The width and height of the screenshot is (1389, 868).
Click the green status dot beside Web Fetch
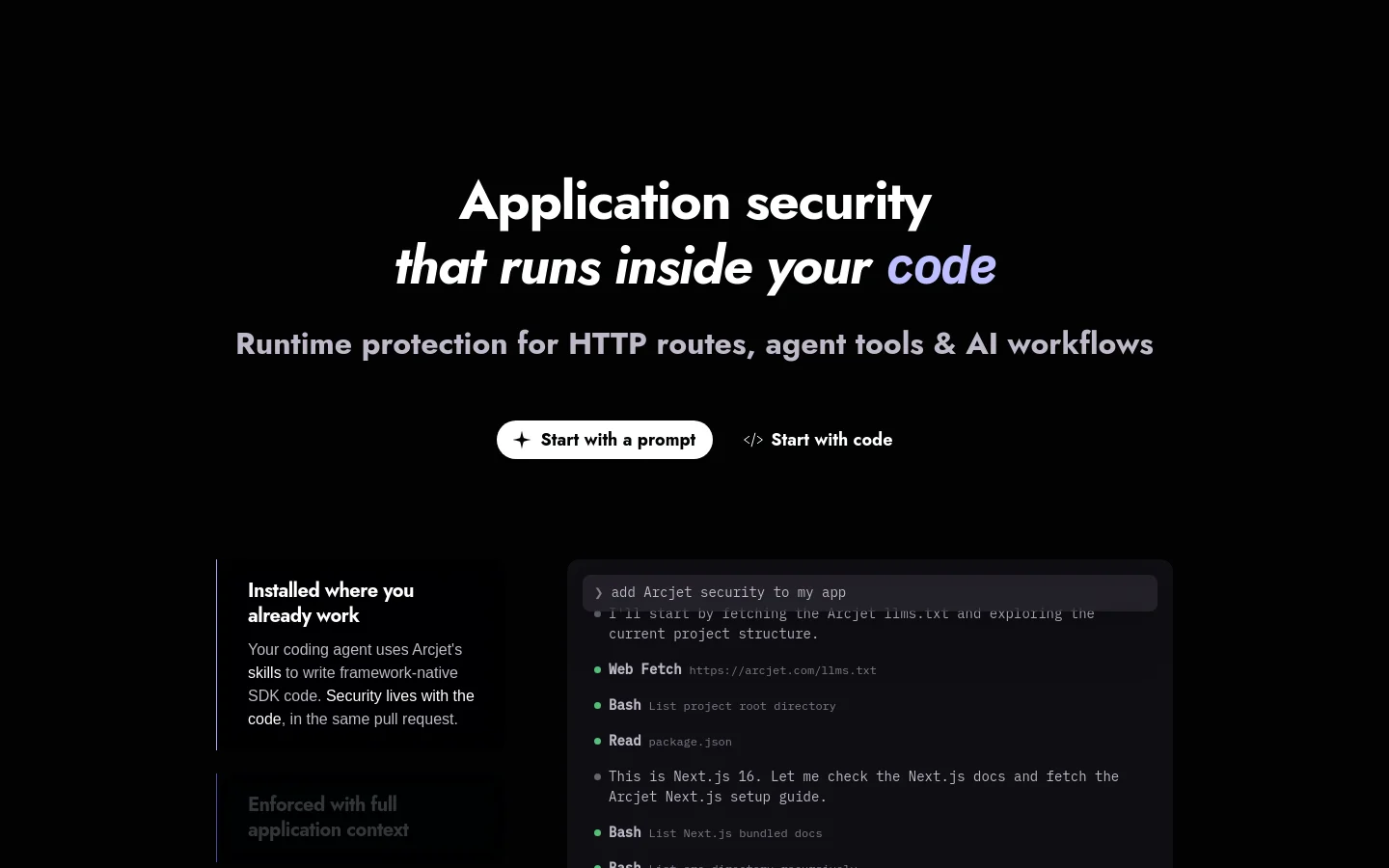[x=598, y=669]
